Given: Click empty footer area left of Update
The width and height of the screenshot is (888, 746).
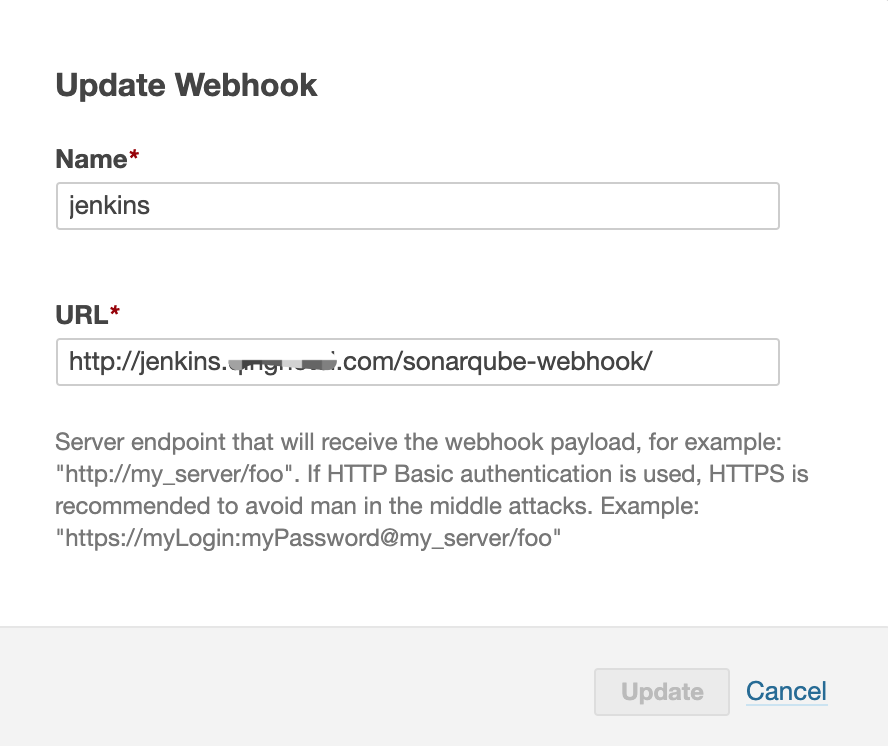Looking at the screenshot, I should pos(300,691).
